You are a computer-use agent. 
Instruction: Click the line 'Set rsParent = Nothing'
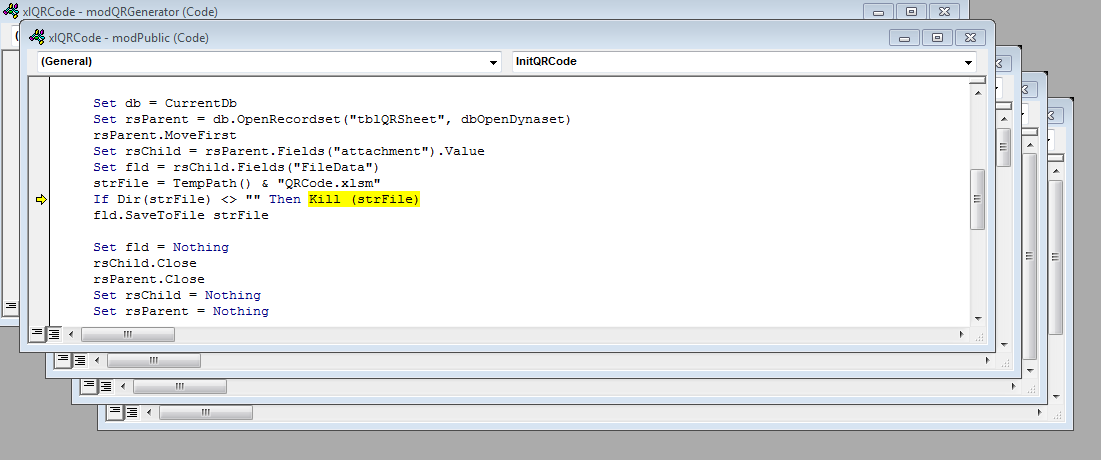coord(181,311)
